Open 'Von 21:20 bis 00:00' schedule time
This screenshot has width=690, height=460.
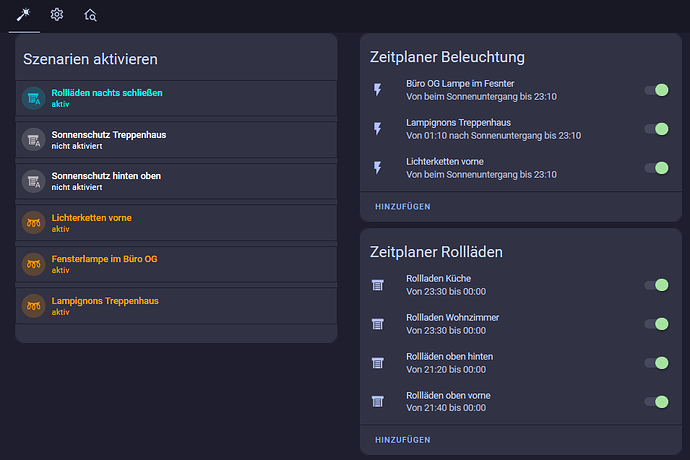point(446,369)
